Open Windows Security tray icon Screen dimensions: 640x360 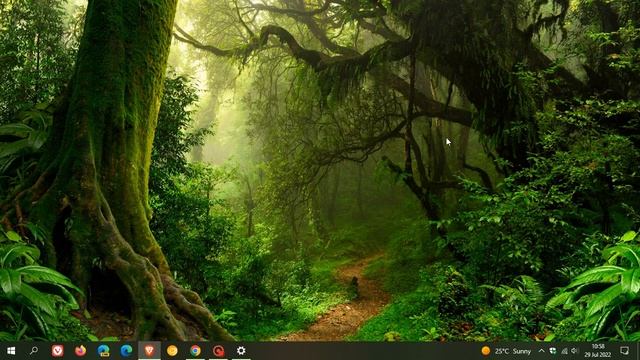click(x=553, y=351)
